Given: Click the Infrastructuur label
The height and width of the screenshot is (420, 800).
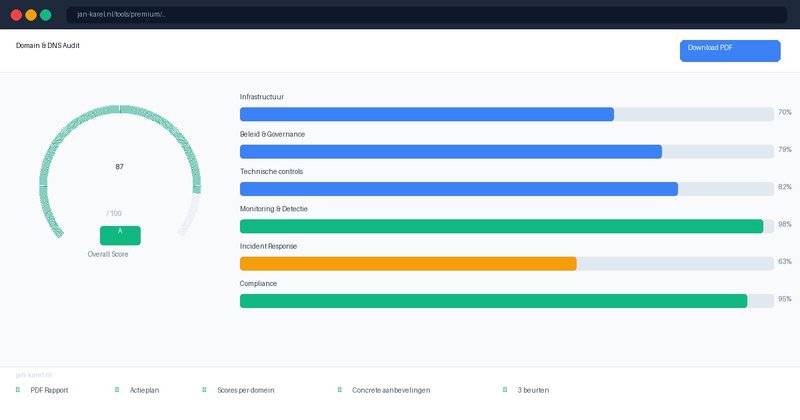Looking at the screenshot, I should pos(262,96).
